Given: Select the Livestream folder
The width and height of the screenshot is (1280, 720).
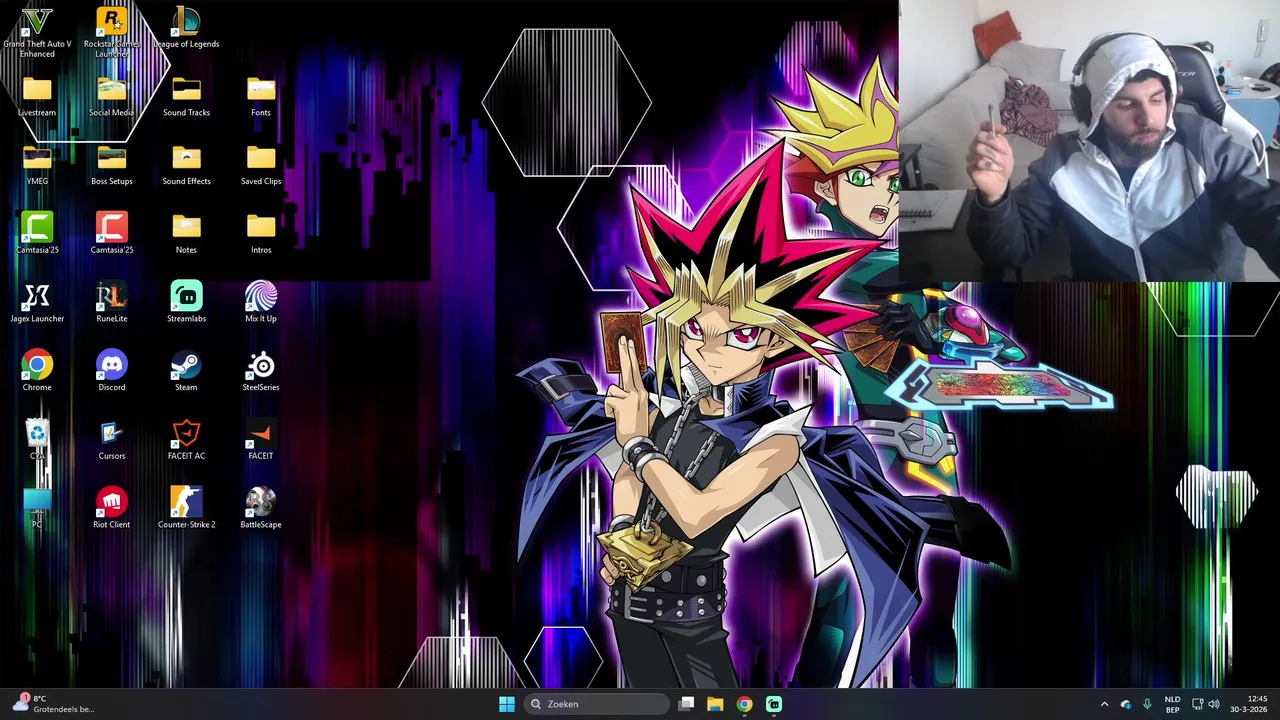Looking at the screenshot, I should pyautogui.click(x=37, y=97).
